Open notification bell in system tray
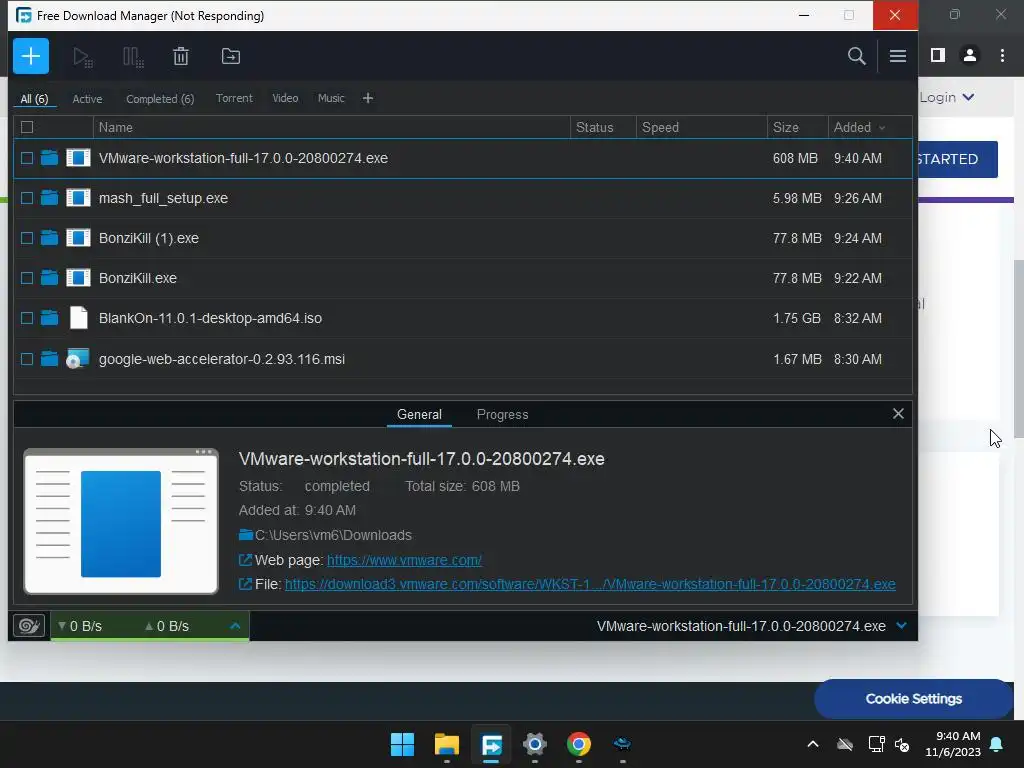This screenshot has height=768, width=1024. 997,744
